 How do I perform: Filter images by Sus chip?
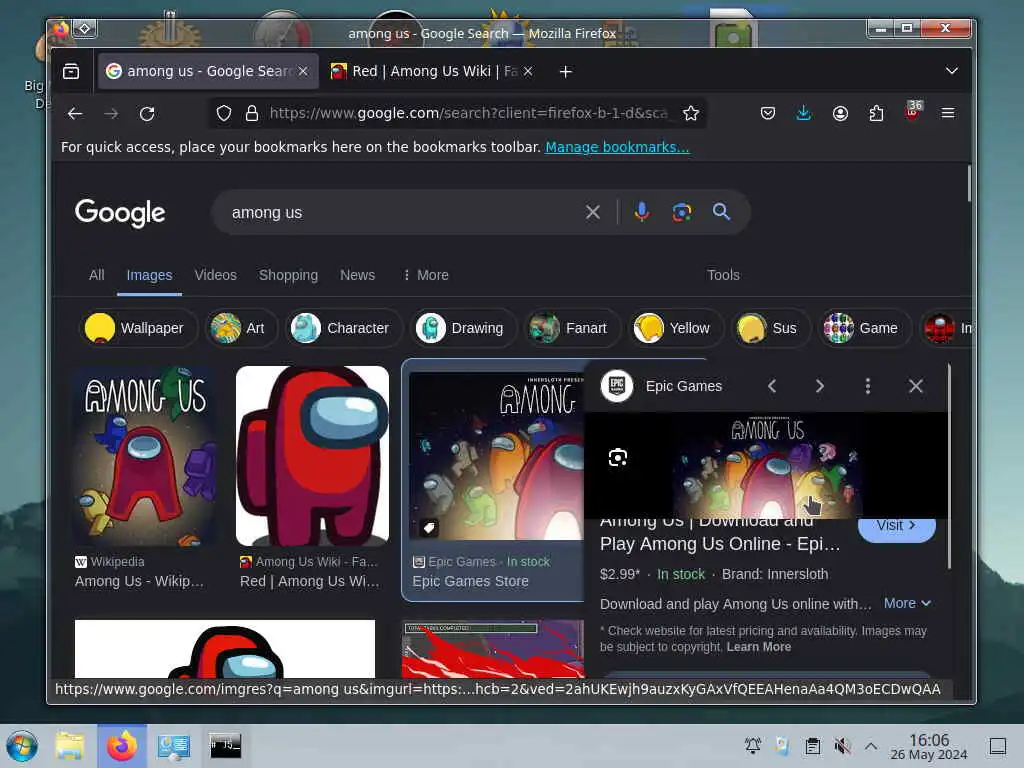coord(771,328)
